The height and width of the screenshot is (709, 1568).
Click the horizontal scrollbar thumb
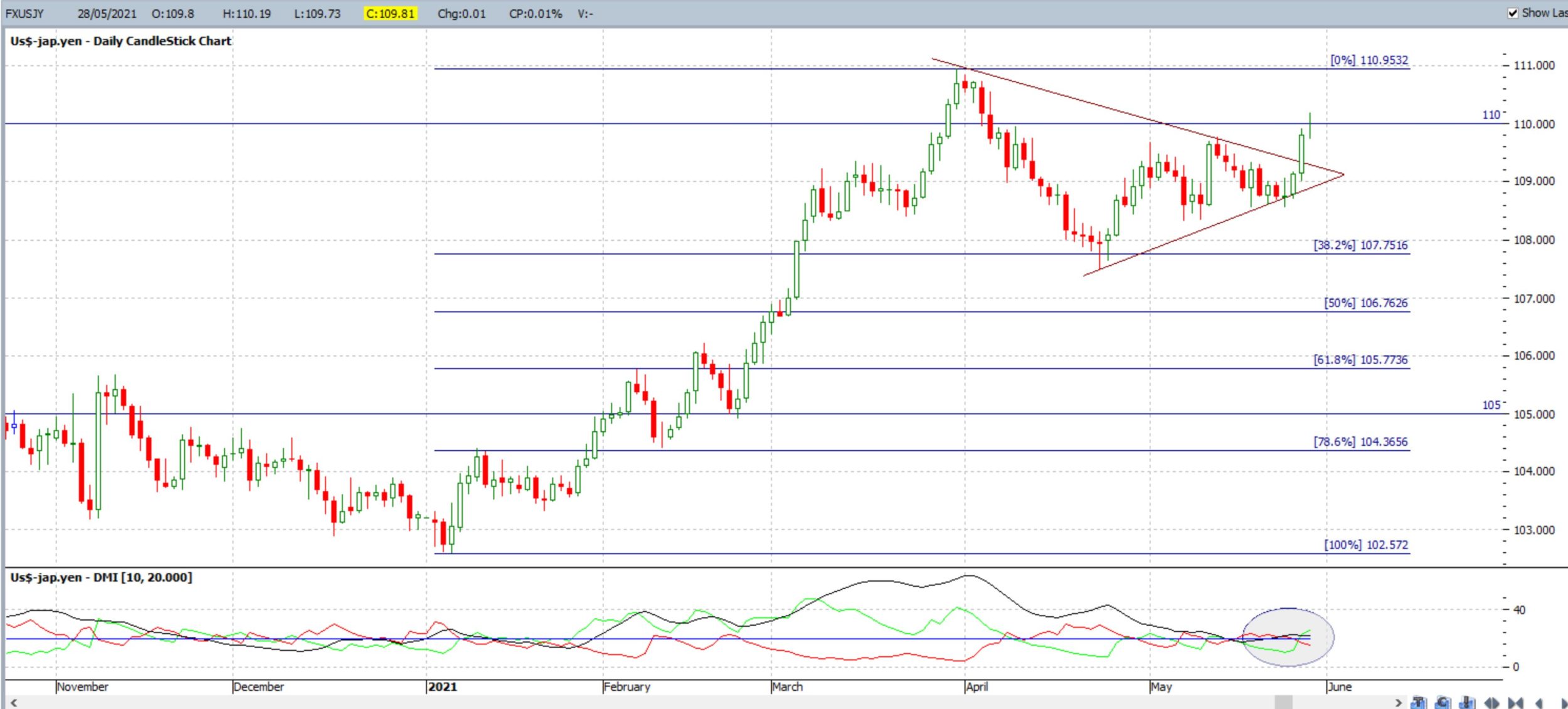[1284, 702]
